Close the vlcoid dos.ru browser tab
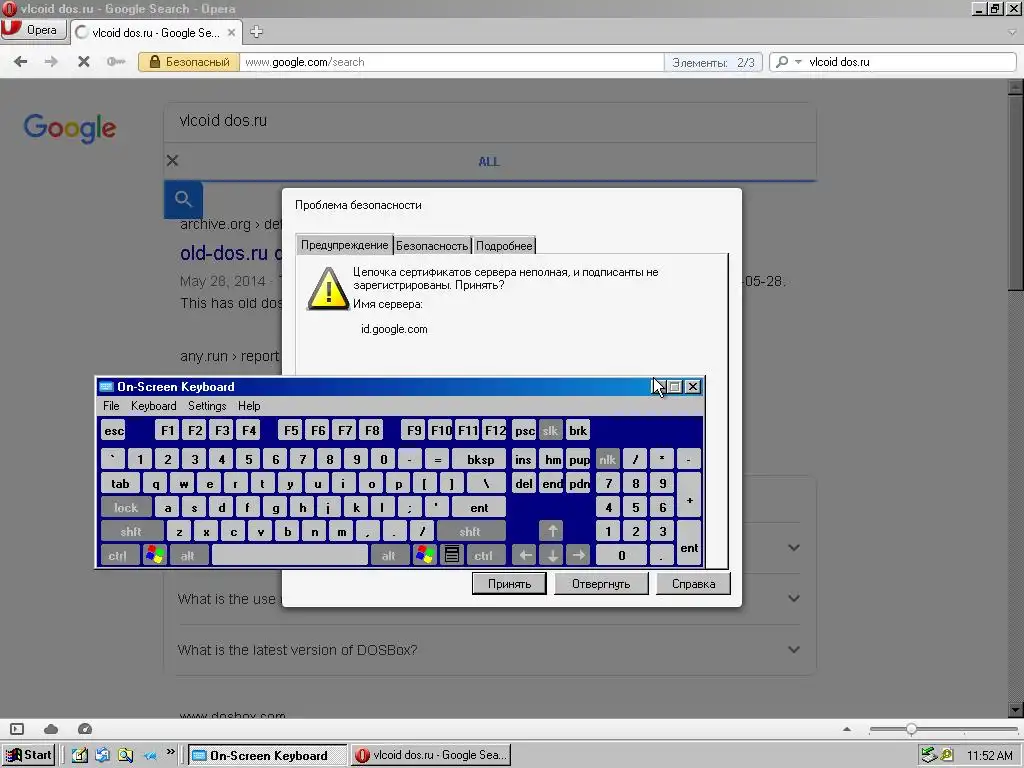1024x768 pixels. (231, 32)
